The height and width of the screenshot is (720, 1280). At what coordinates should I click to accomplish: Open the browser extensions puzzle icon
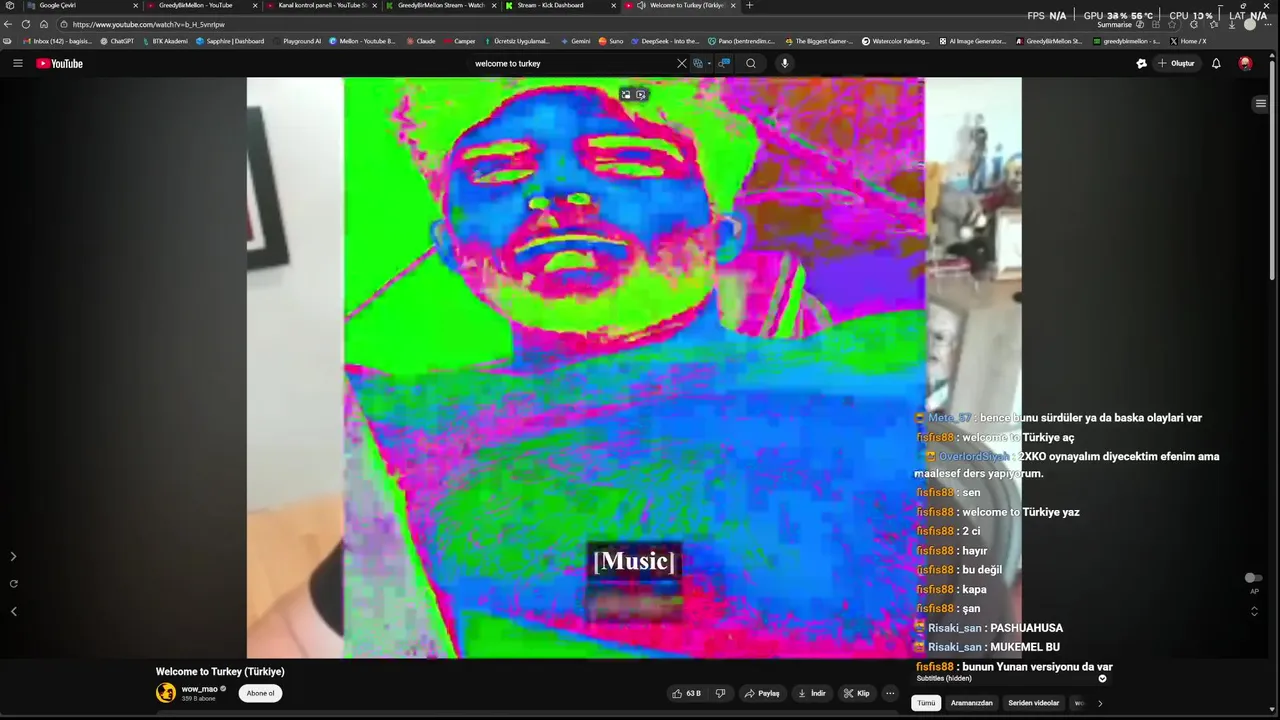[x=1193, y=24]
